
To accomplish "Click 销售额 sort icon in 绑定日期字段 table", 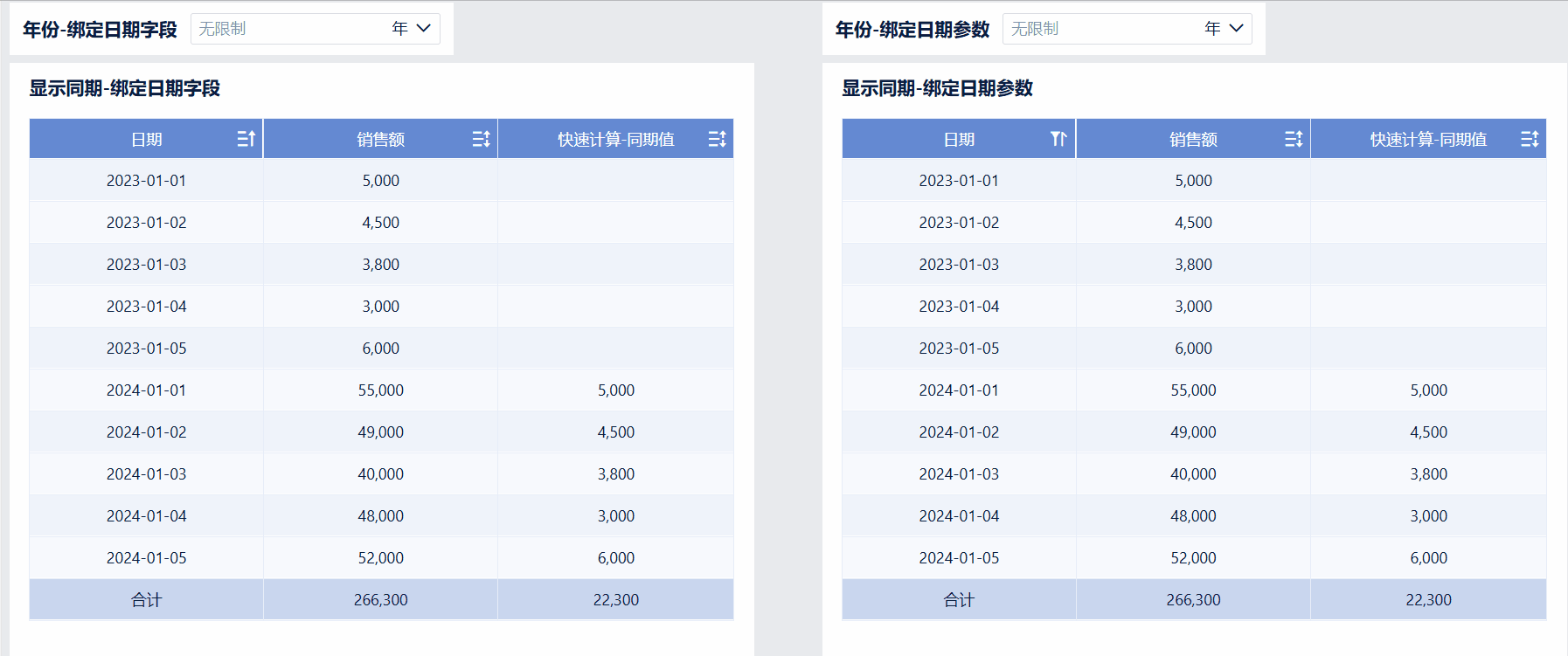I will click(x=482, y=139).
